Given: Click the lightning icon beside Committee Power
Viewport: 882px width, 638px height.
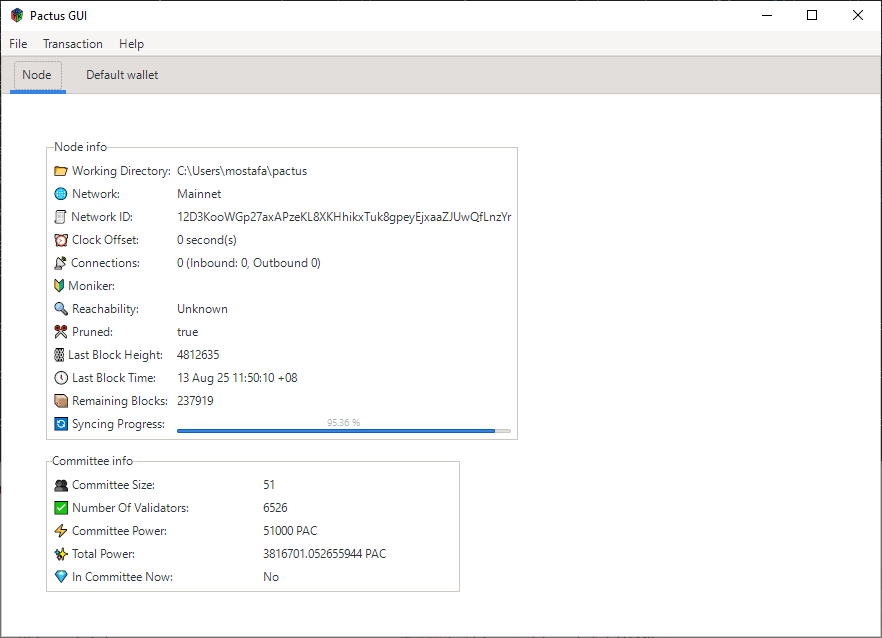Looking at the screenshot, I should 61,531.
